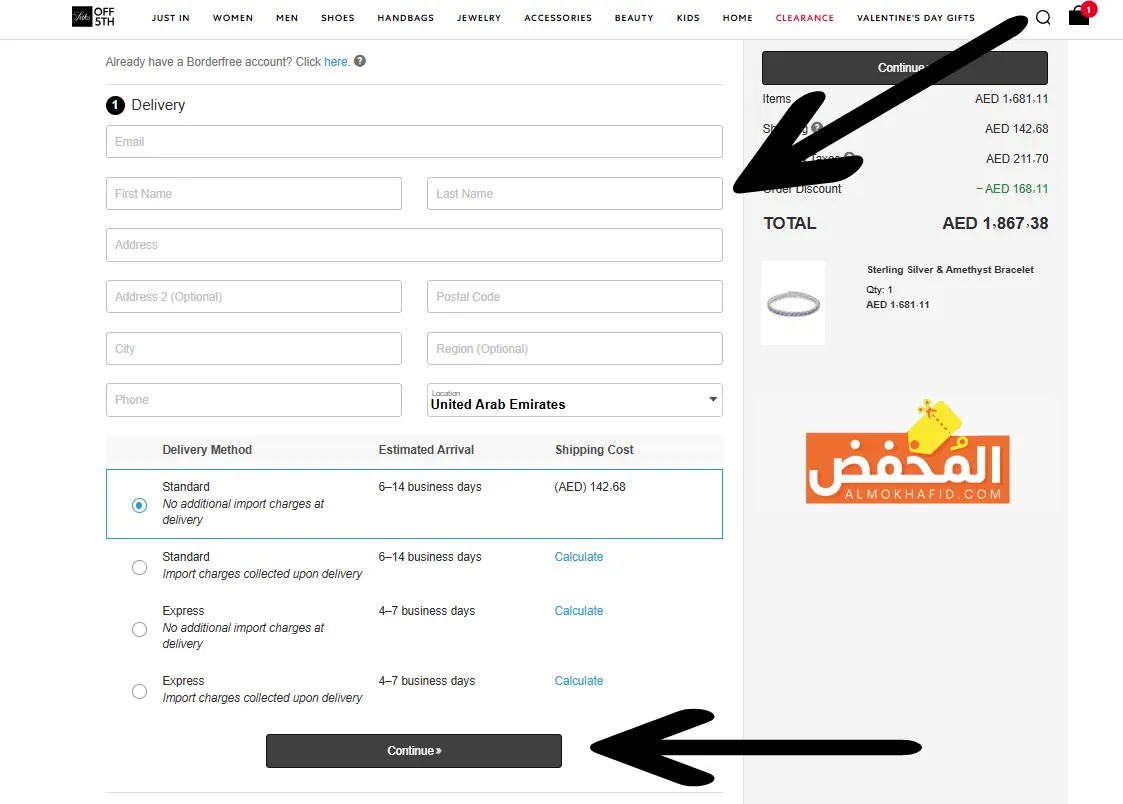This screenshot has height=804, width=1123.
Task: Focus the Last Name field
Action: (x=574, y=193)
